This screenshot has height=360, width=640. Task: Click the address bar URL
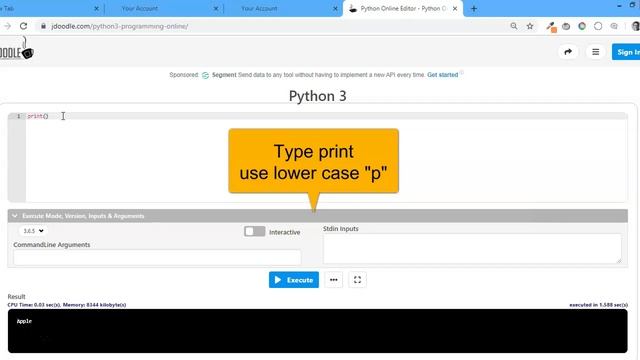120,26
